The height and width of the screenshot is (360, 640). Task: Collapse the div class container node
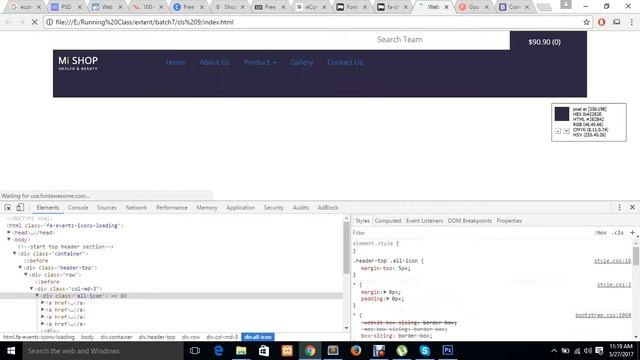15,253
